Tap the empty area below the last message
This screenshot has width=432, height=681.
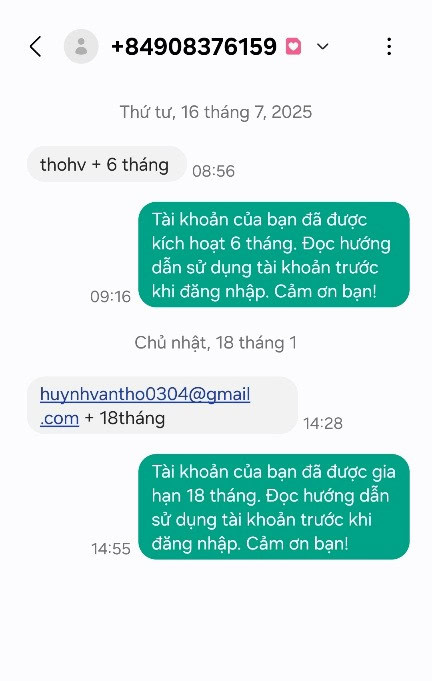click(216, 621)
